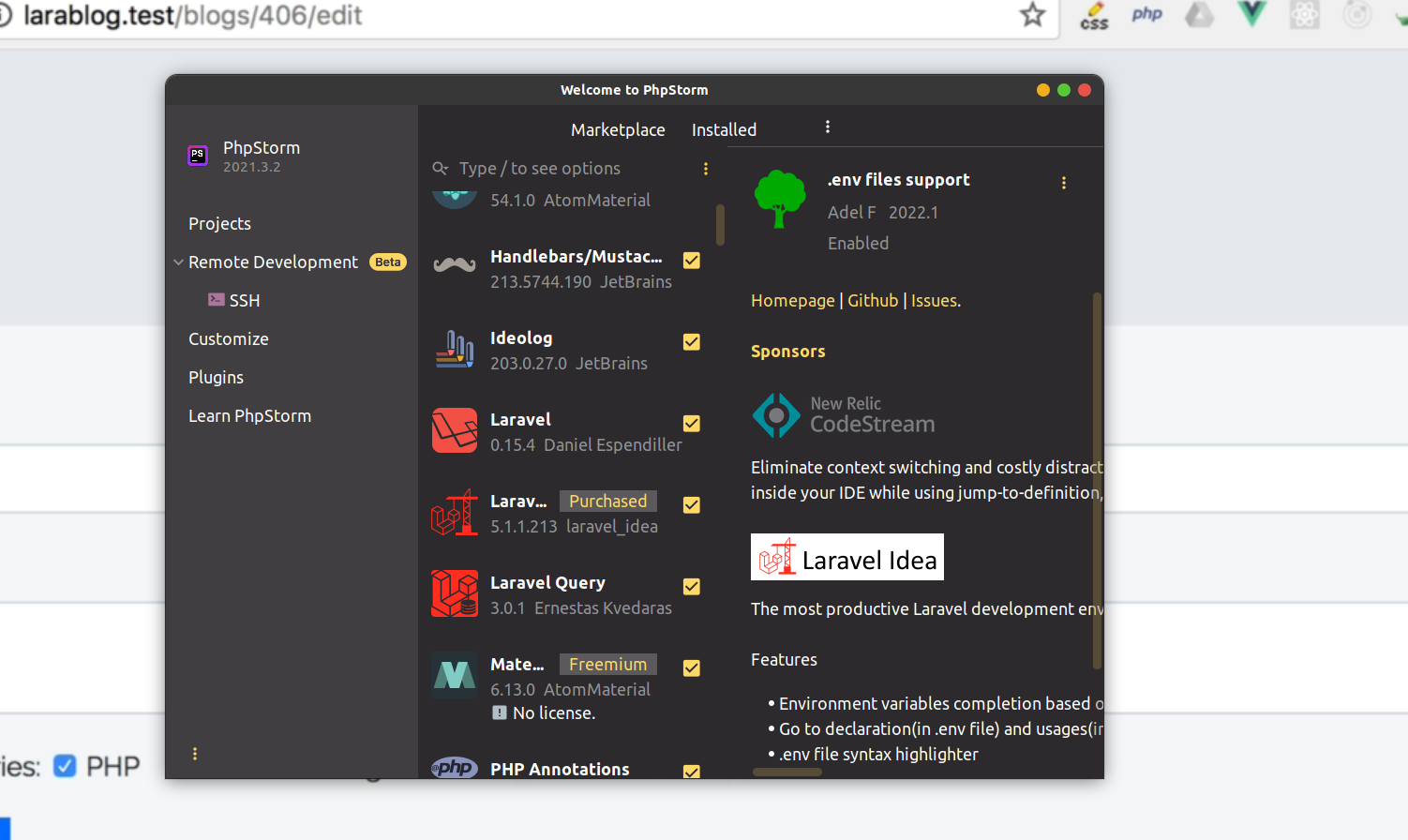Click the New Relic CodeStream sponsor logo
Viewport: 1408px width, 840px height.
click(x=844, y=415)
